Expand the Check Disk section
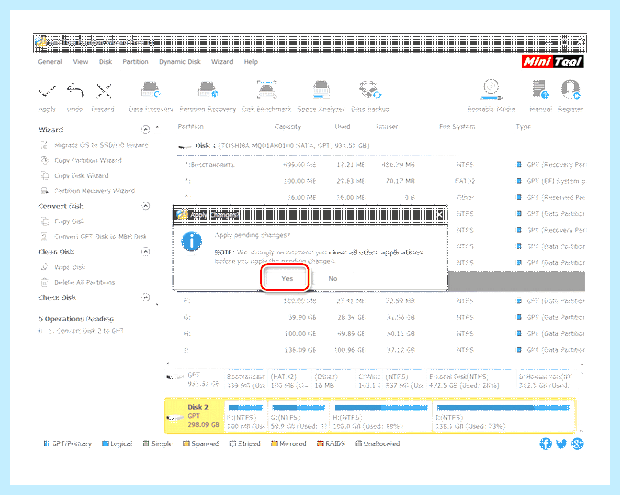 pyautogui.click(x=146, y=297)
